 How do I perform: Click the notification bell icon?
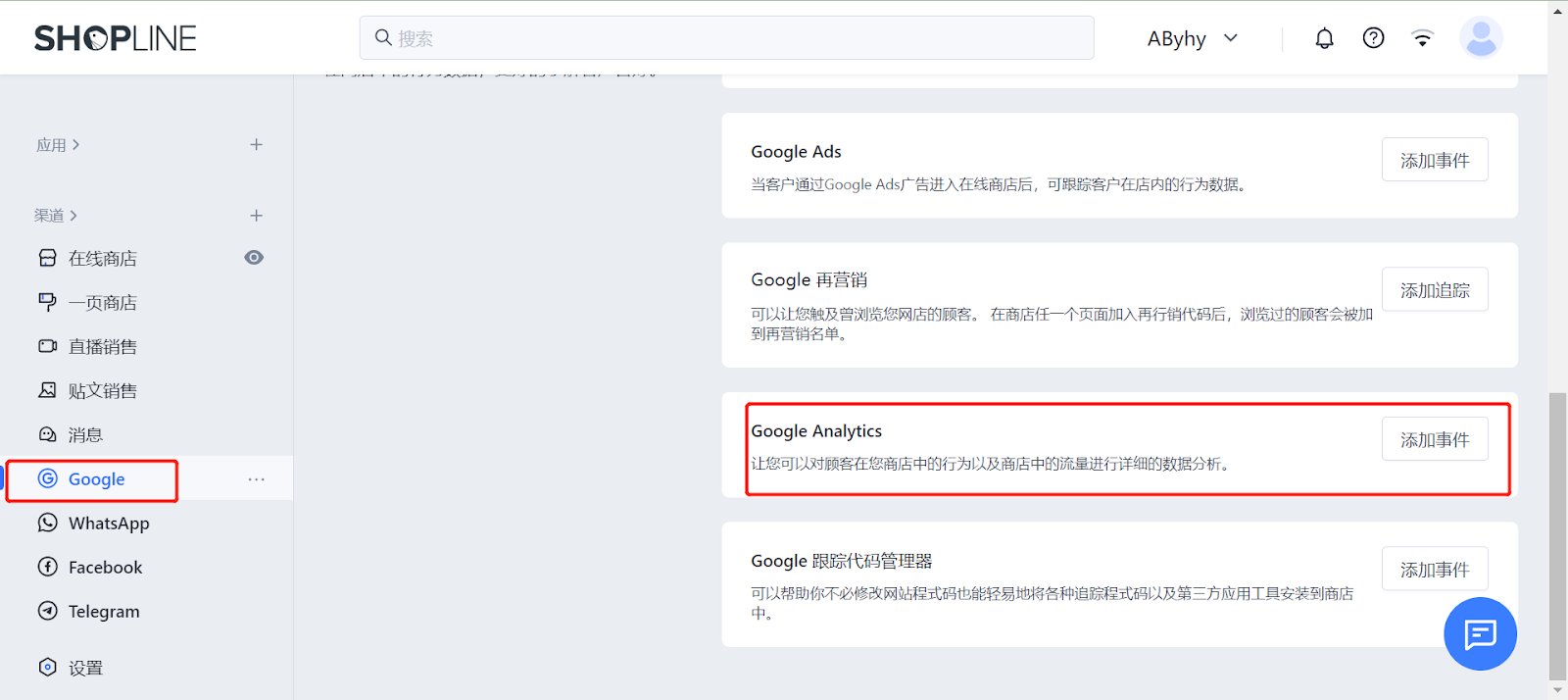click(1324, 38)
